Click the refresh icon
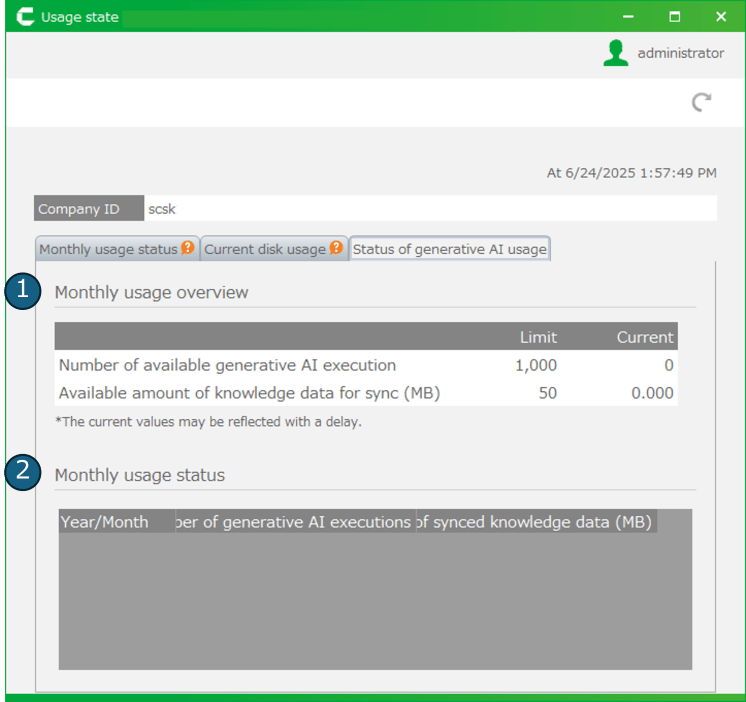746x702 pixels. tap(702, 102)
